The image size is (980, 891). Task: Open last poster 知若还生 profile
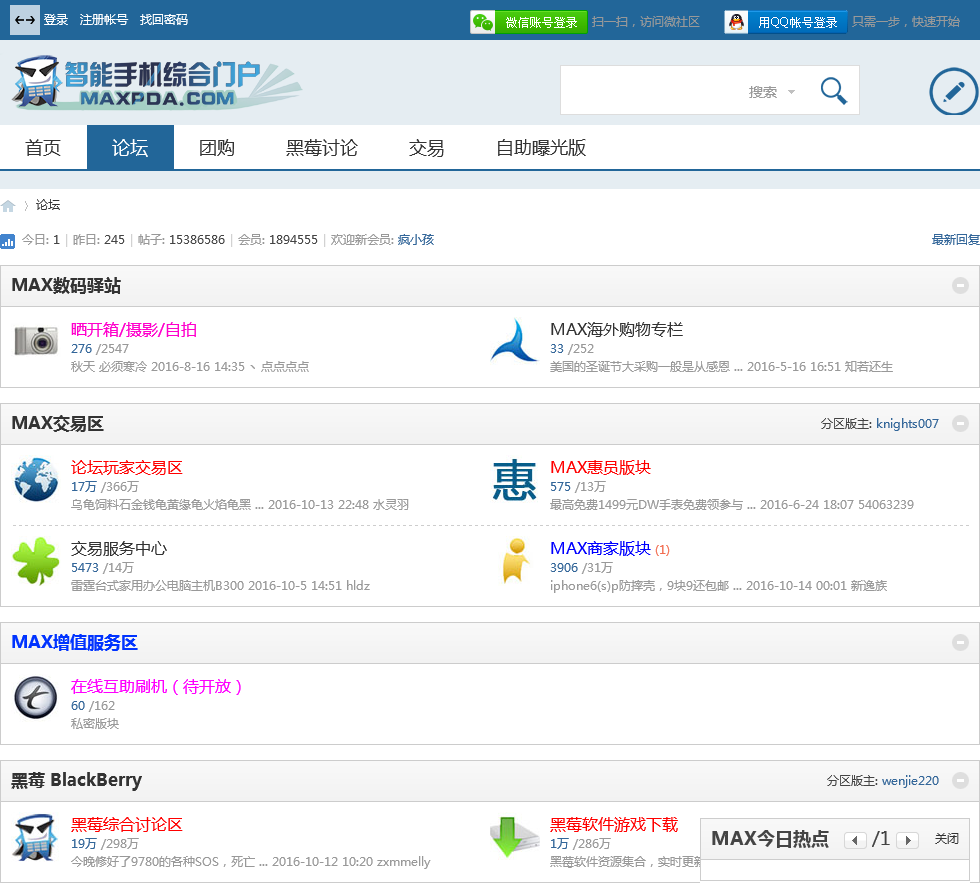(869, 367)
